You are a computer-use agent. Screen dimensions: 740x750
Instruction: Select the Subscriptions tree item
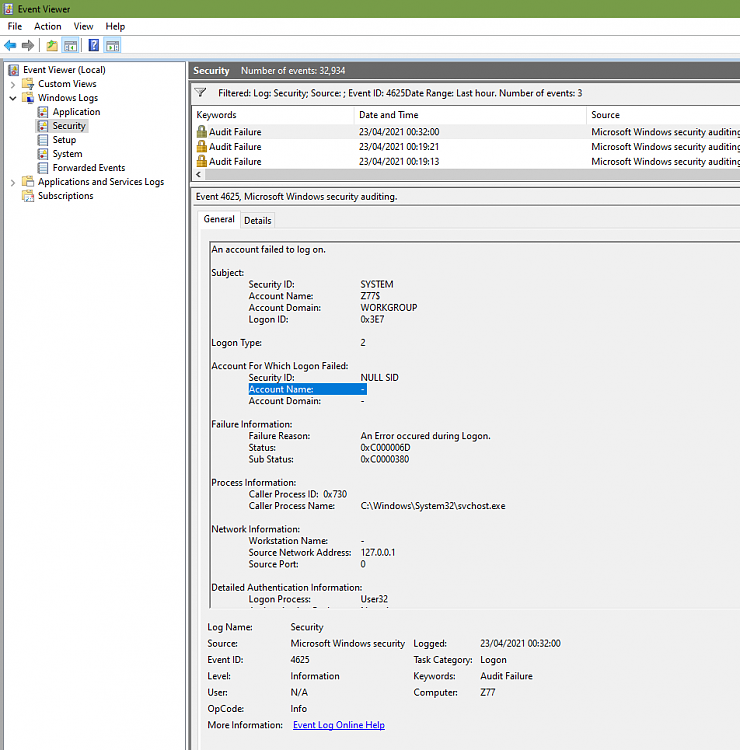pyautogui.click(x=66, y=196)
